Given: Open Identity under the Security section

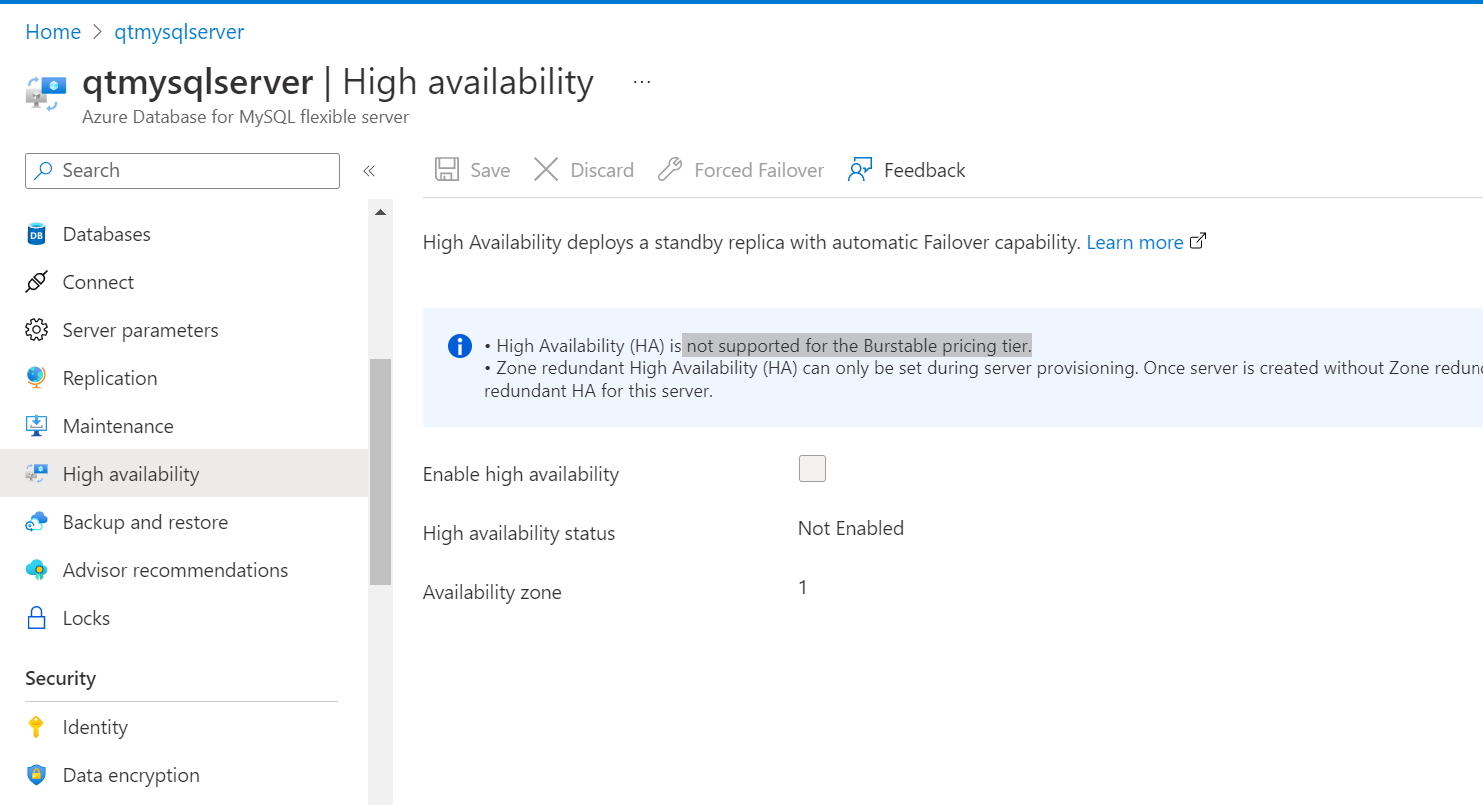Looking at the screenshot, I should [95, 727].
